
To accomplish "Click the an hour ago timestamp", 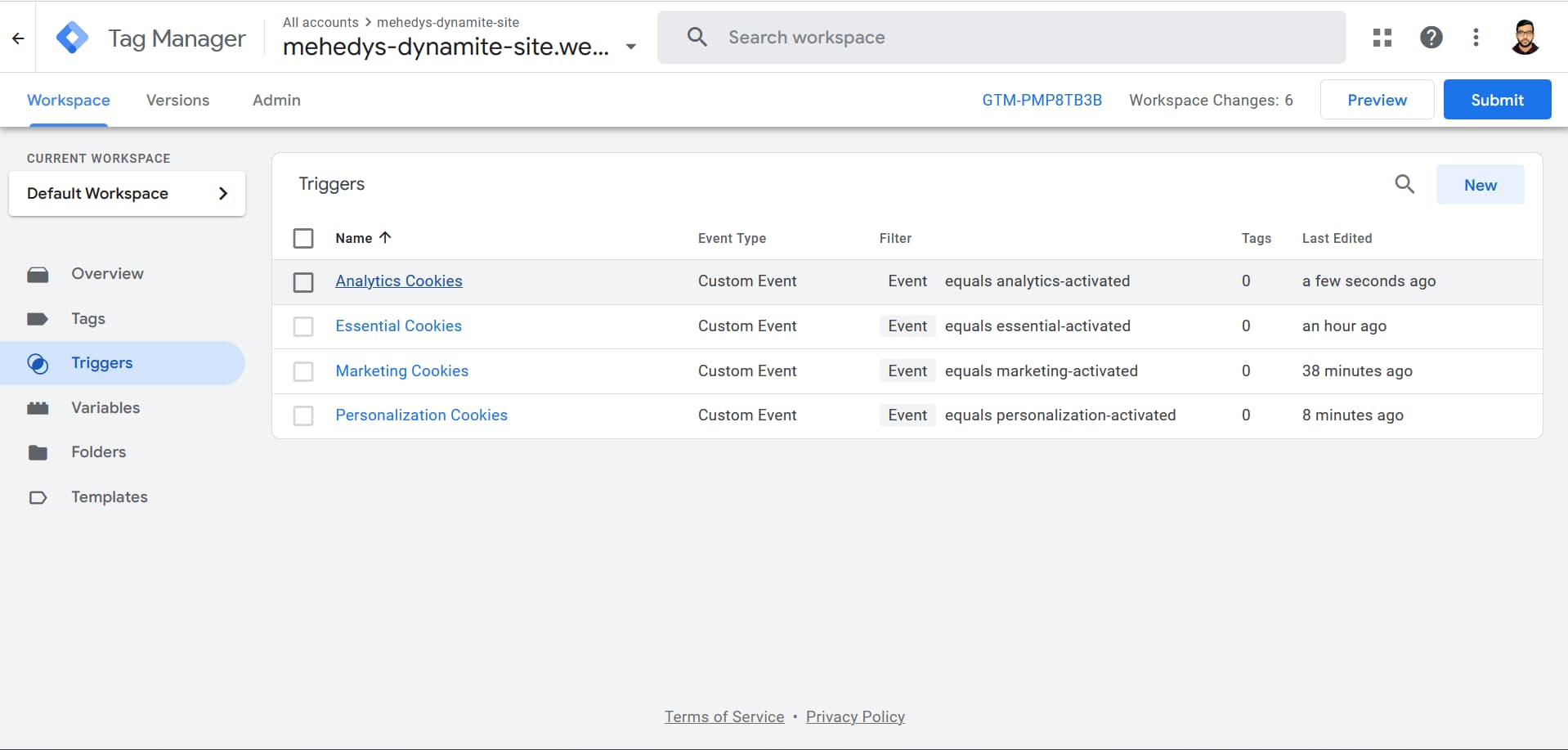I will point(1344,326).
